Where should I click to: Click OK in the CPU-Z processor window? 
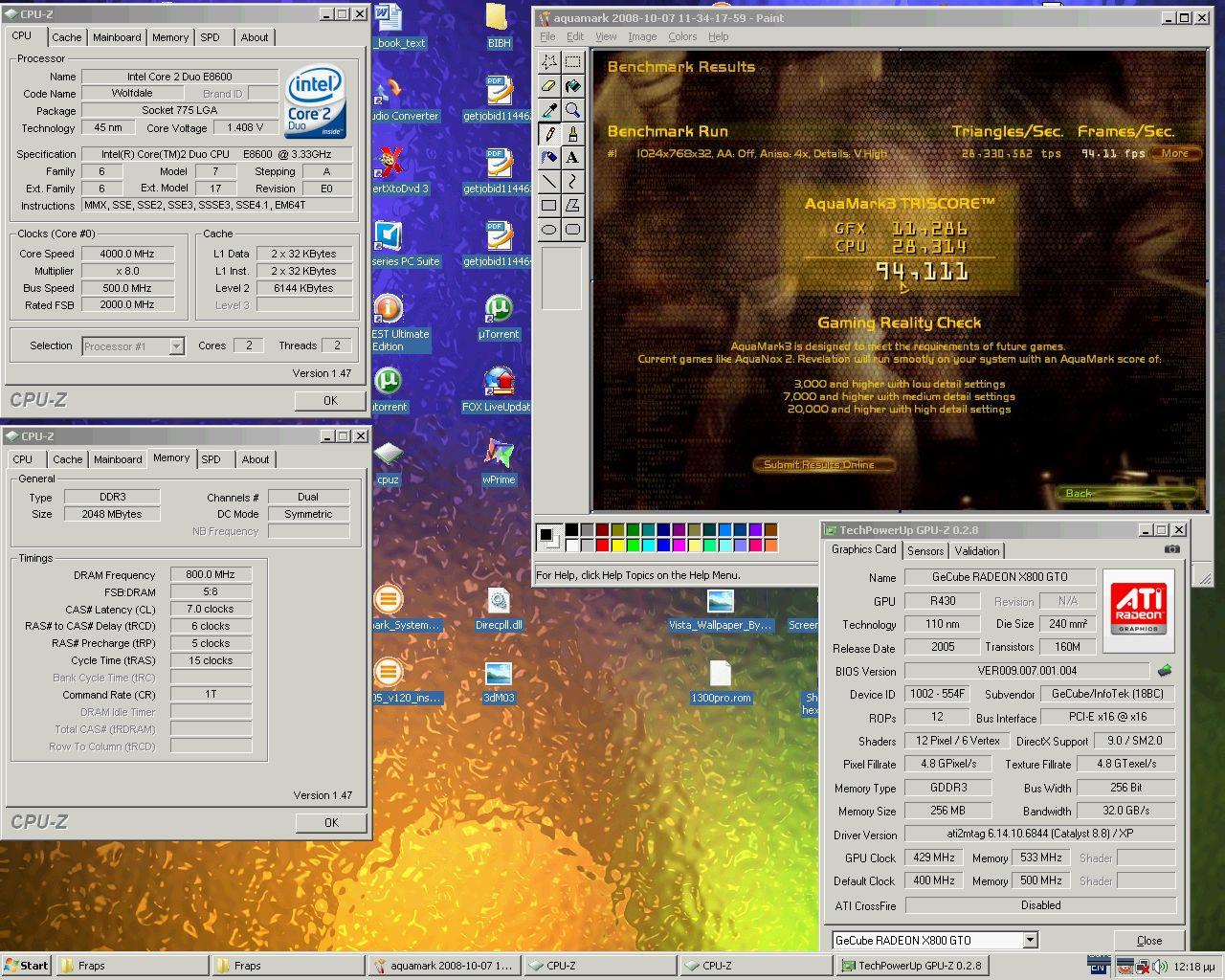(330, 401)
